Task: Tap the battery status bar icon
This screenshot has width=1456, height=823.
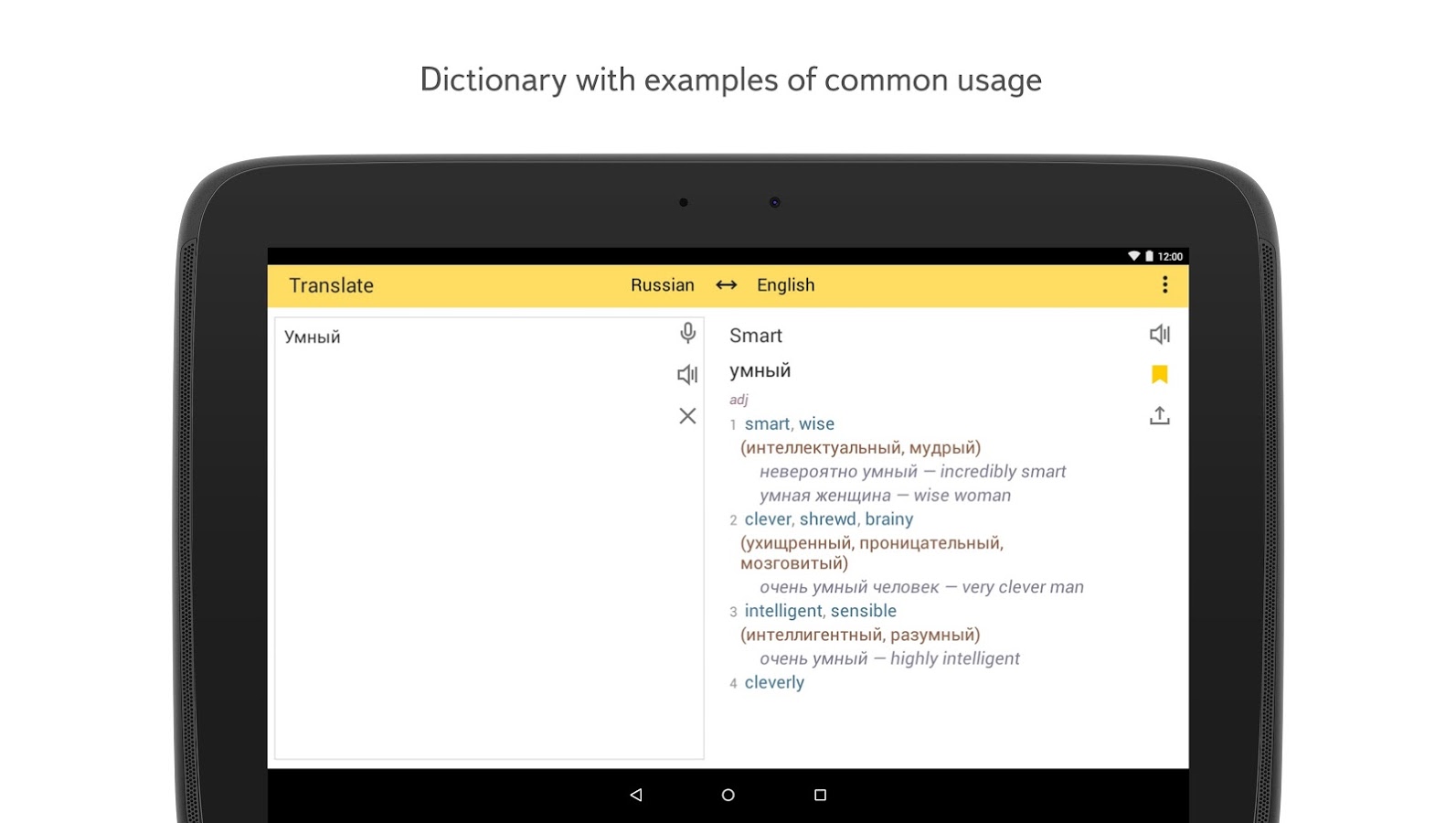Action: click(1149, 256)
